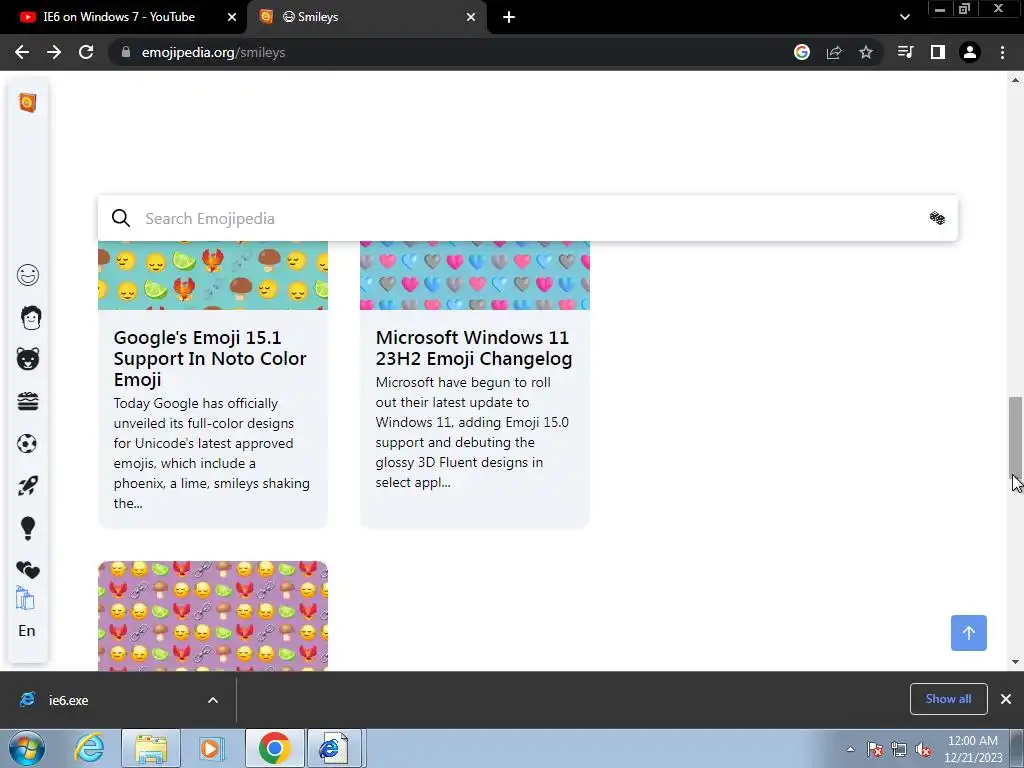The width and height of the screenshot is (1024, 768).
Task: Click the scrollbar up arrow
Action: pyautogui.click(x=1016, y=80)
